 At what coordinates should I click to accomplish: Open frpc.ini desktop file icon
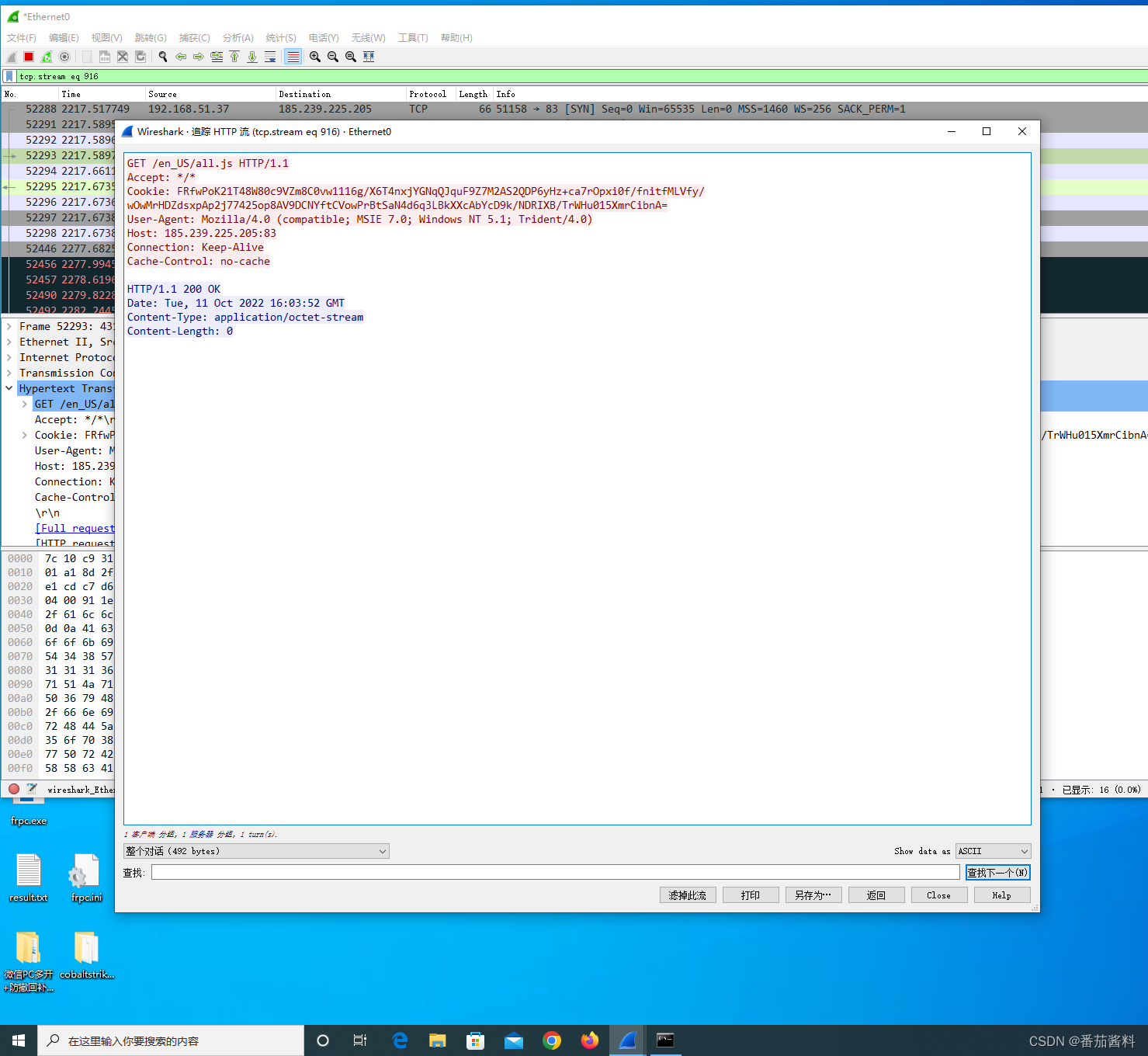point(86,877)
